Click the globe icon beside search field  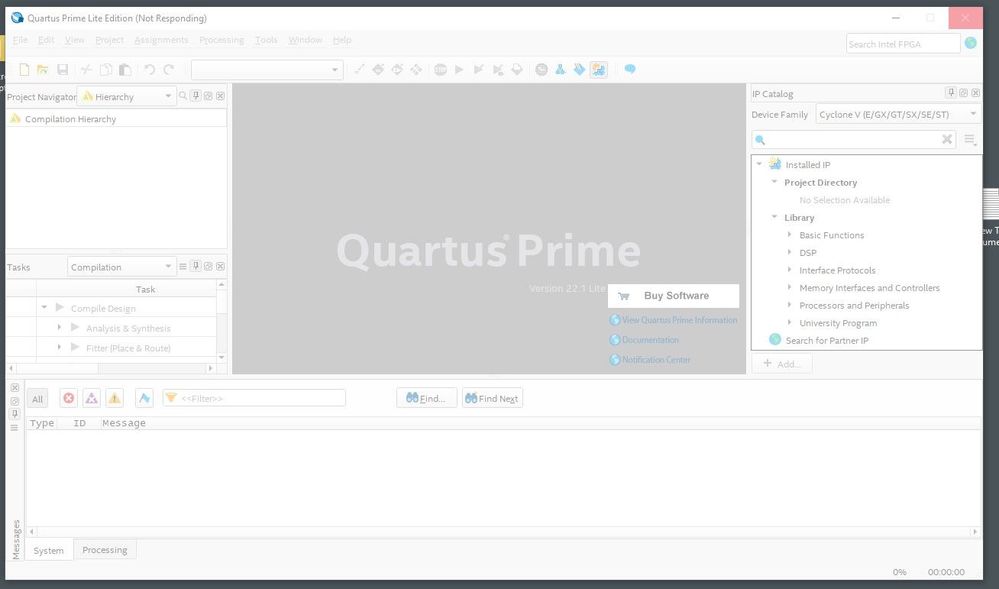point(970,43)
